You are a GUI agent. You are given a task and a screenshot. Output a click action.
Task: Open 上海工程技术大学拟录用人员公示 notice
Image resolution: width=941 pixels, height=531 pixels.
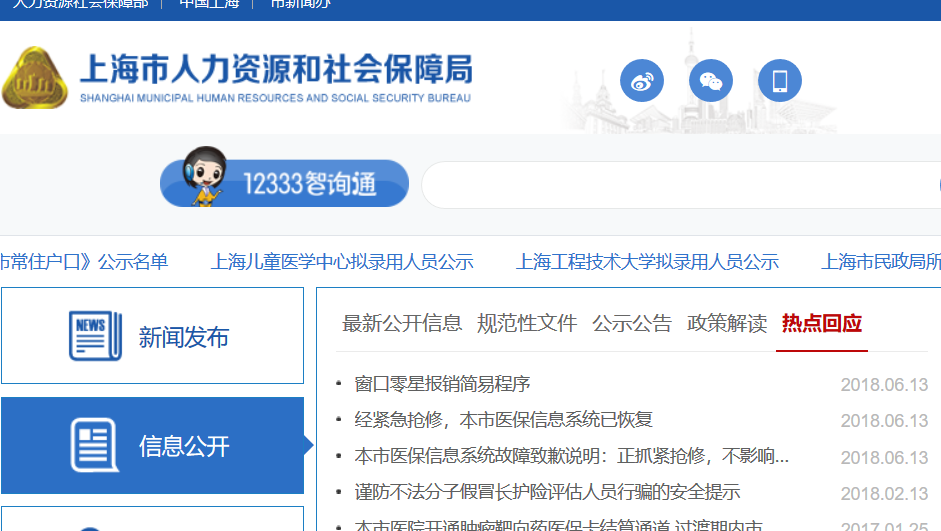[x=648, y=262]
